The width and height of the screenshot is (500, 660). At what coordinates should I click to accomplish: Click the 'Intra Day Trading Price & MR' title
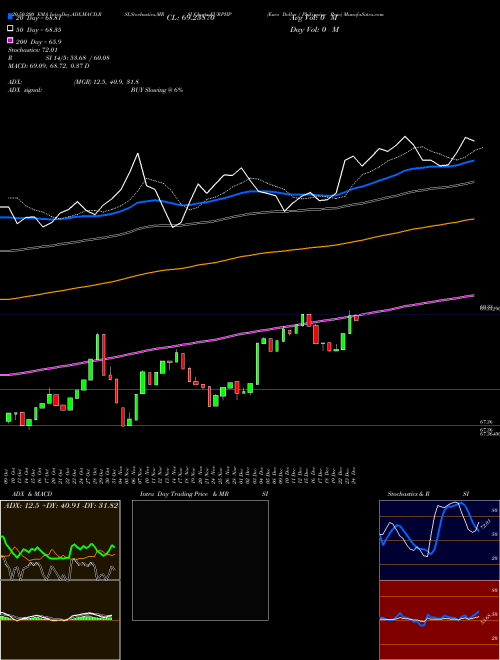click(184, 494)
